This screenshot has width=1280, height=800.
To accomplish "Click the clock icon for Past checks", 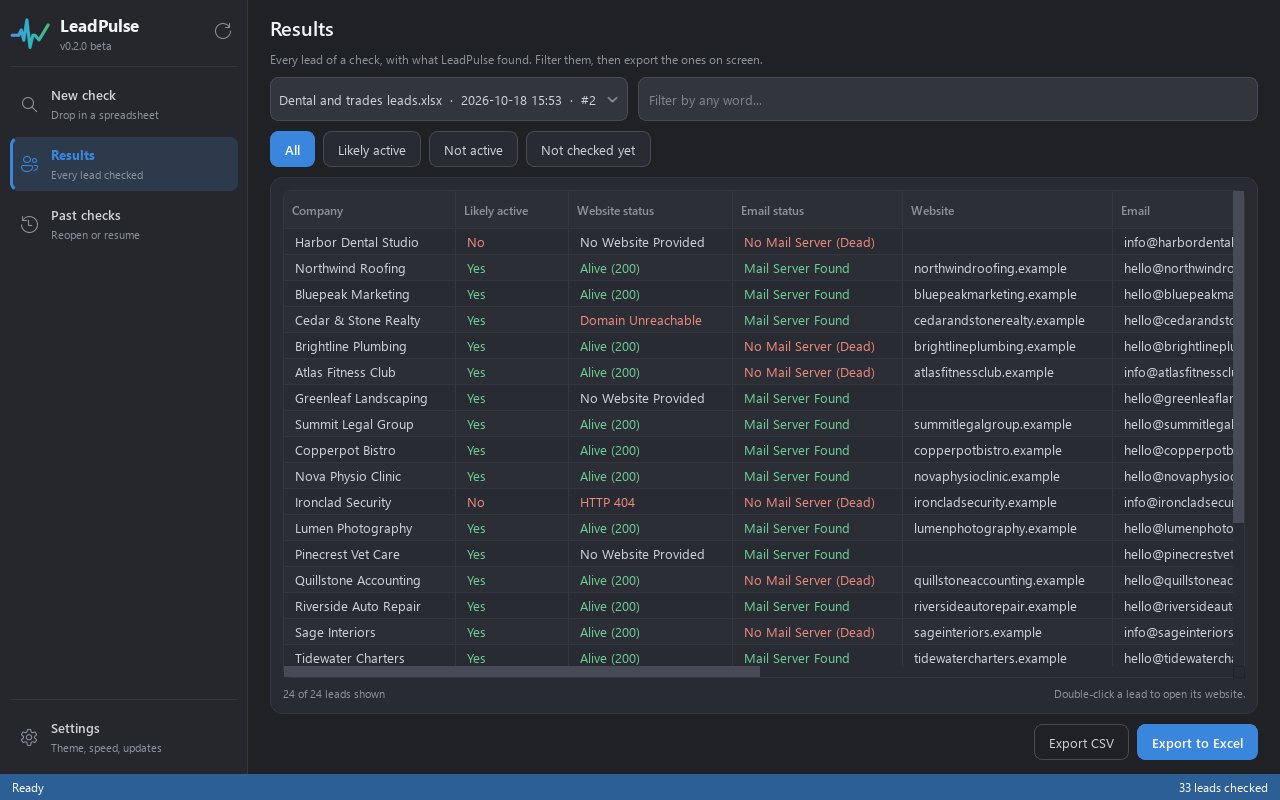I will coord(30,224).
